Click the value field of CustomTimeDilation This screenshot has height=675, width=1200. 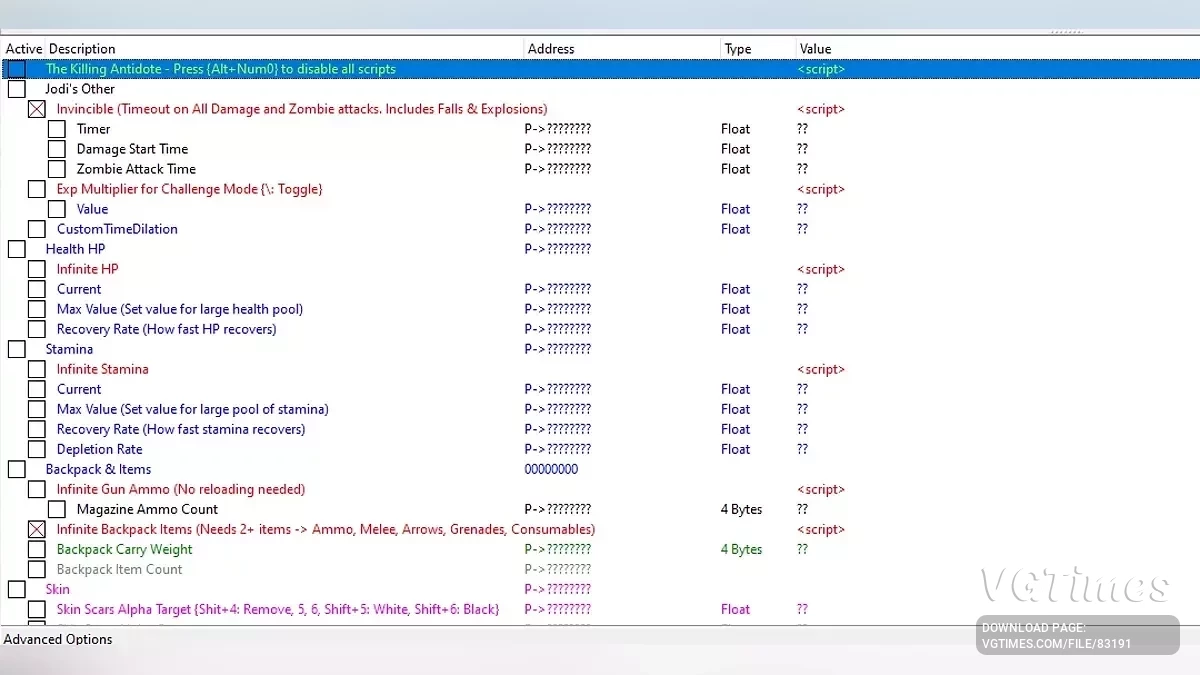pyautogui.click(x=802, y=229)
